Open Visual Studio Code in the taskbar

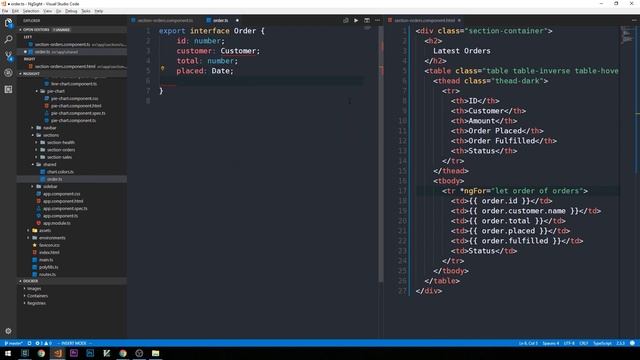(58, 353)
